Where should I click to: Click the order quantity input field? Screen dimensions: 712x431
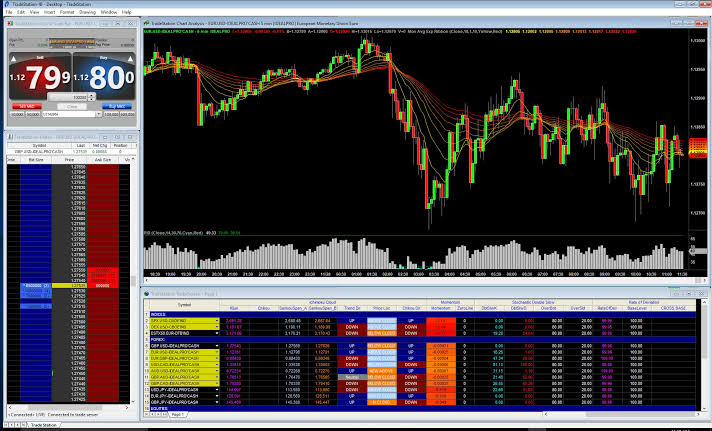coord(68,97)
